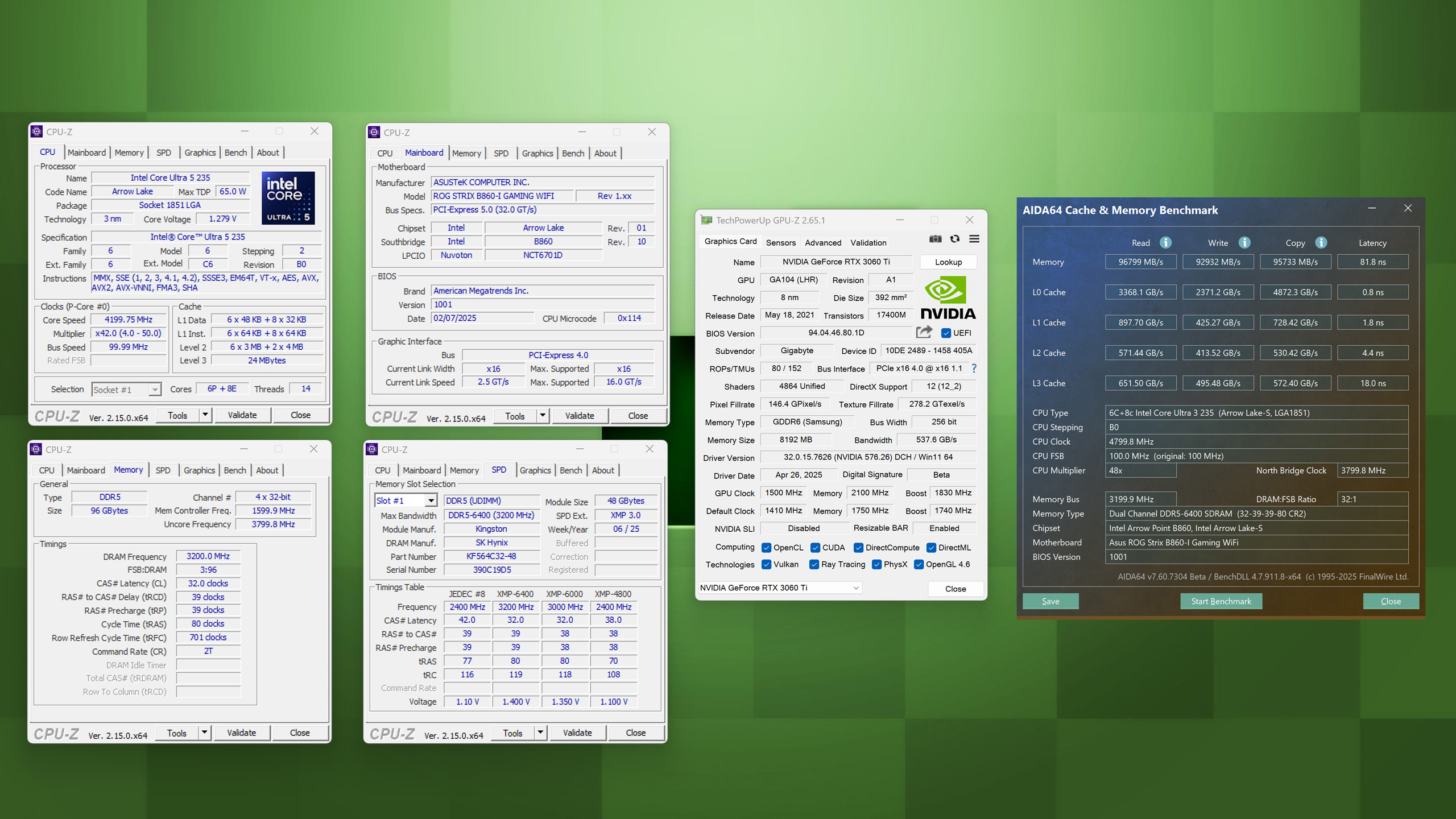The image size is (1456, 819).
Task: Click the Bus Interface question mark icon
Action: click(974, 369)
